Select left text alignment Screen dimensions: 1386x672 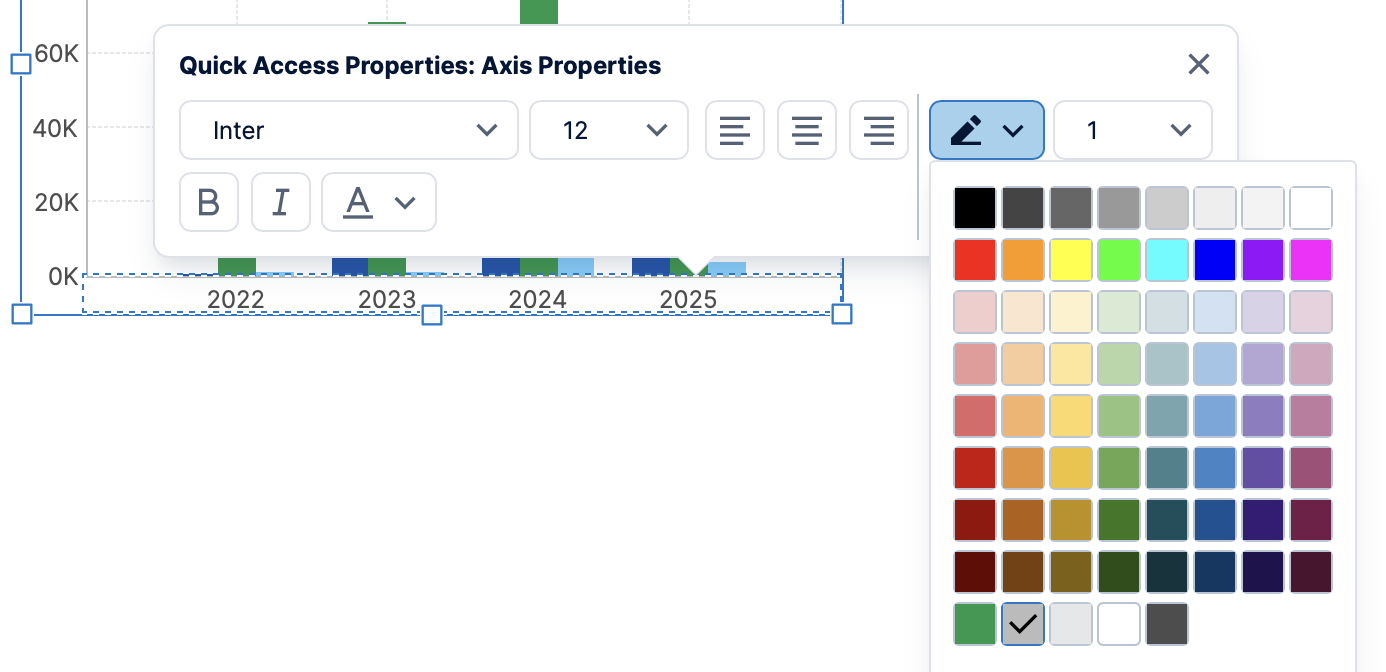click(x=735, y=130)
